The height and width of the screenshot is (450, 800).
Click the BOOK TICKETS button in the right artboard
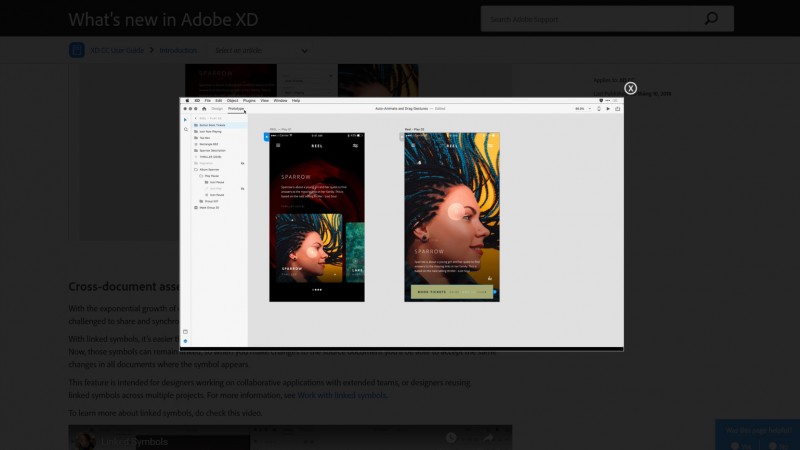(x=452, y=292)
